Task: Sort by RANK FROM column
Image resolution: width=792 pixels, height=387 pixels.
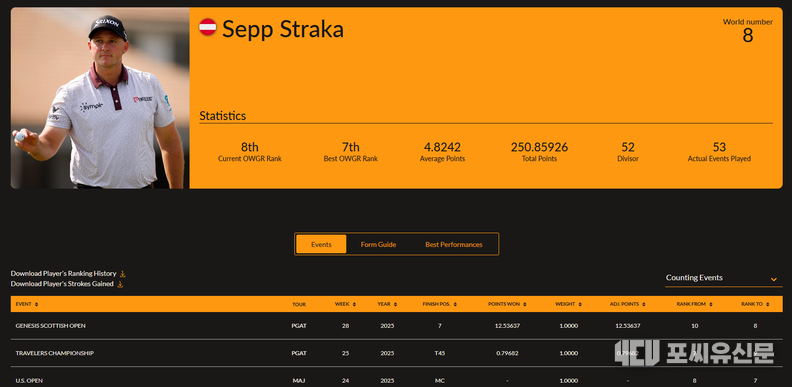Action: 695,304
